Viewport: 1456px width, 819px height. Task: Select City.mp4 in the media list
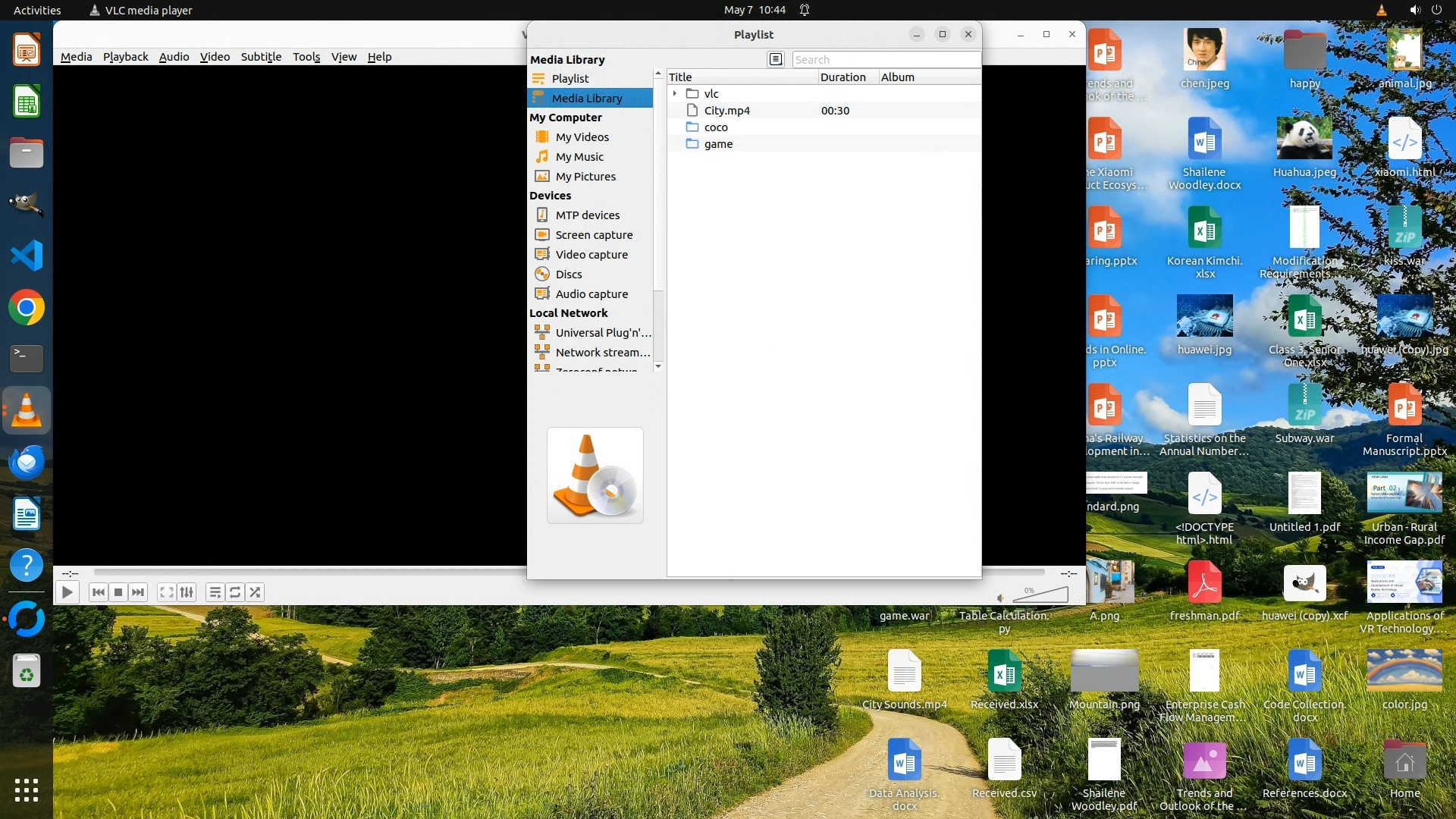tap(726, 111)
